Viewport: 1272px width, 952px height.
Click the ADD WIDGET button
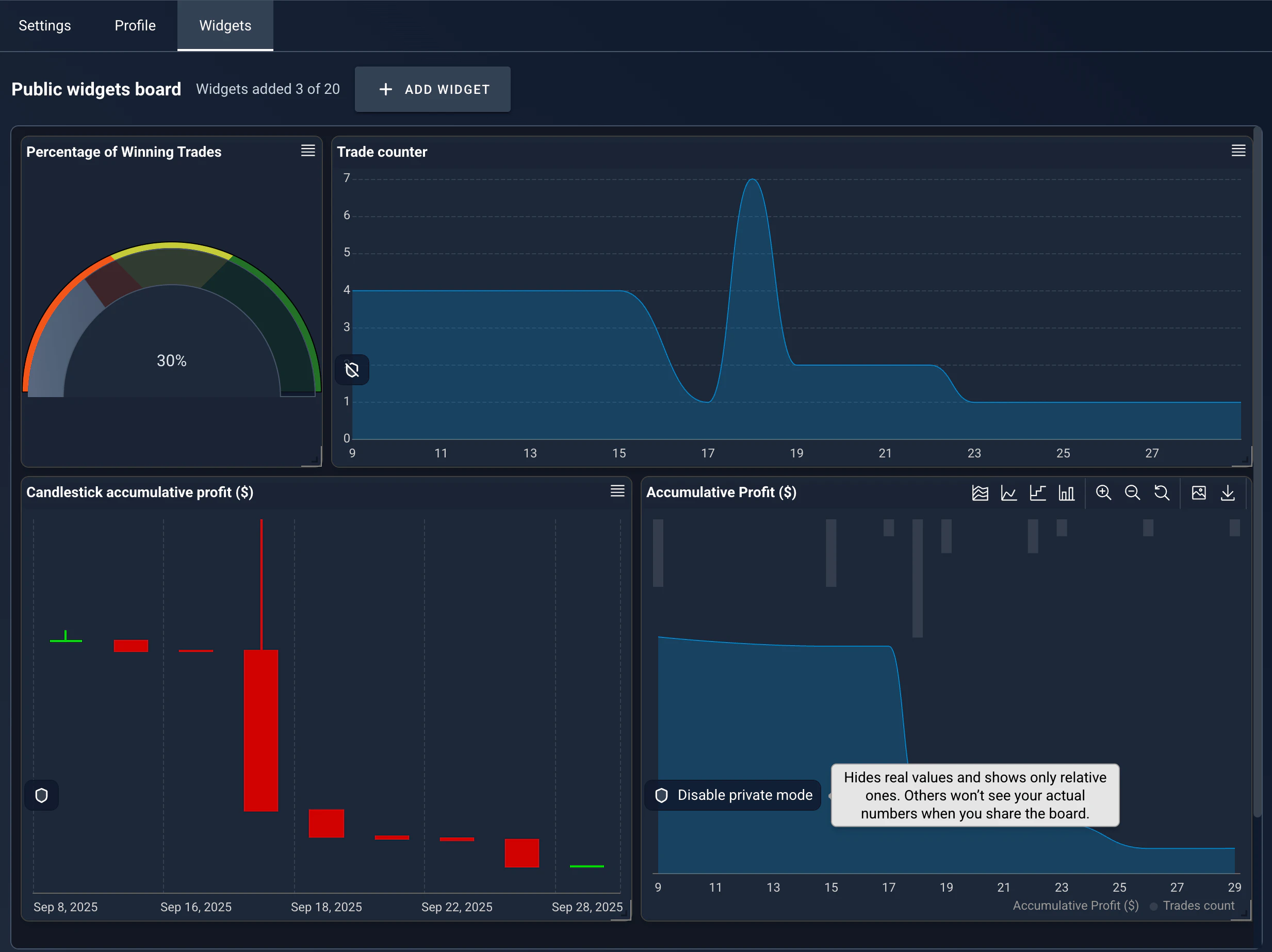click(432, 89)
